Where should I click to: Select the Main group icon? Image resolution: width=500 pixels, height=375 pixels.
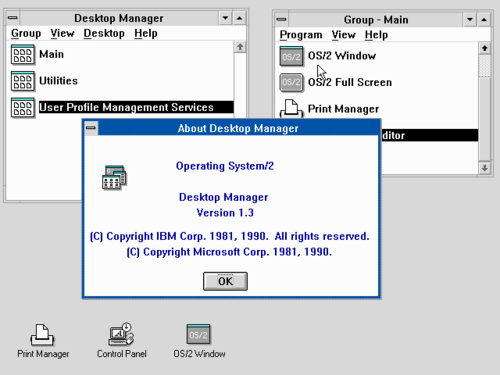pos(22,54)
